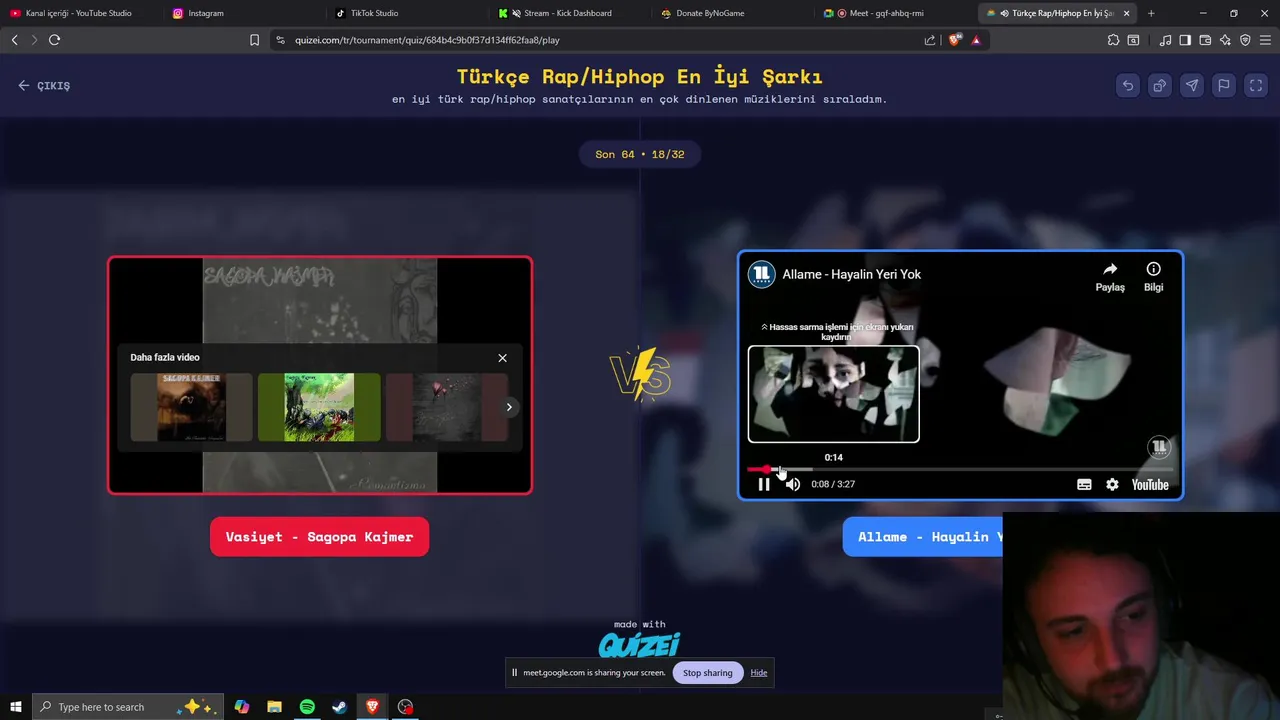This screenshot has height=720, width=1280.
Task: Click the Allame channel avatar icon
Action: tap(762, 274)
